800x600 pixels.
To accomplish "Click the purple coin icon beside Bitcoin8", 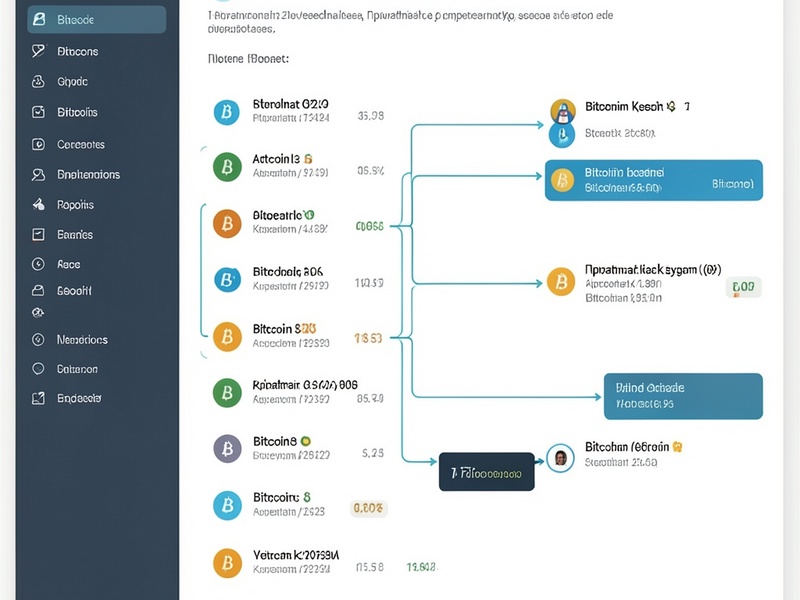I will (x=227, y=448).
